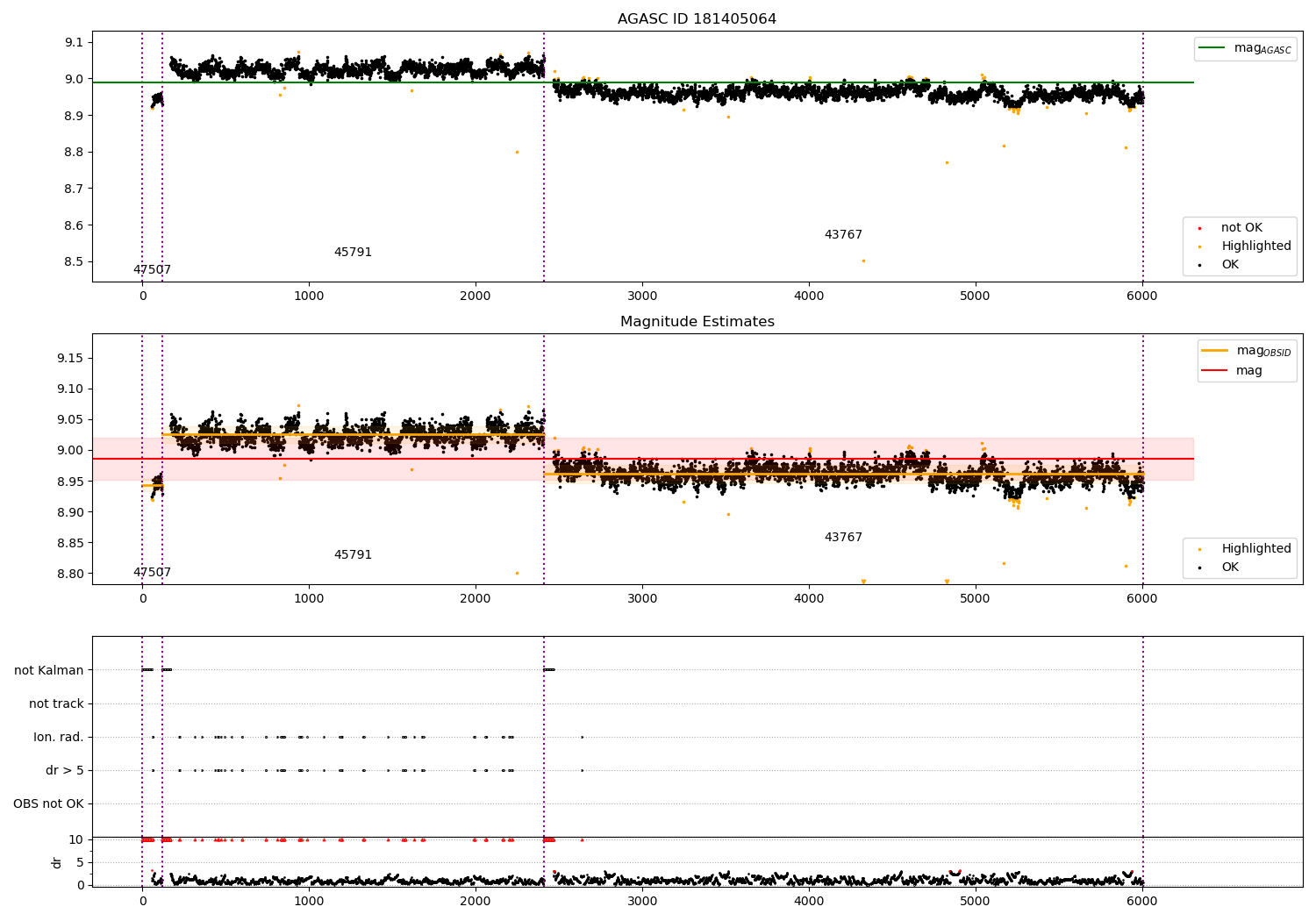Click the horizontal red 'mag' line in Magnitude Estimates

[x=642, y=459]
